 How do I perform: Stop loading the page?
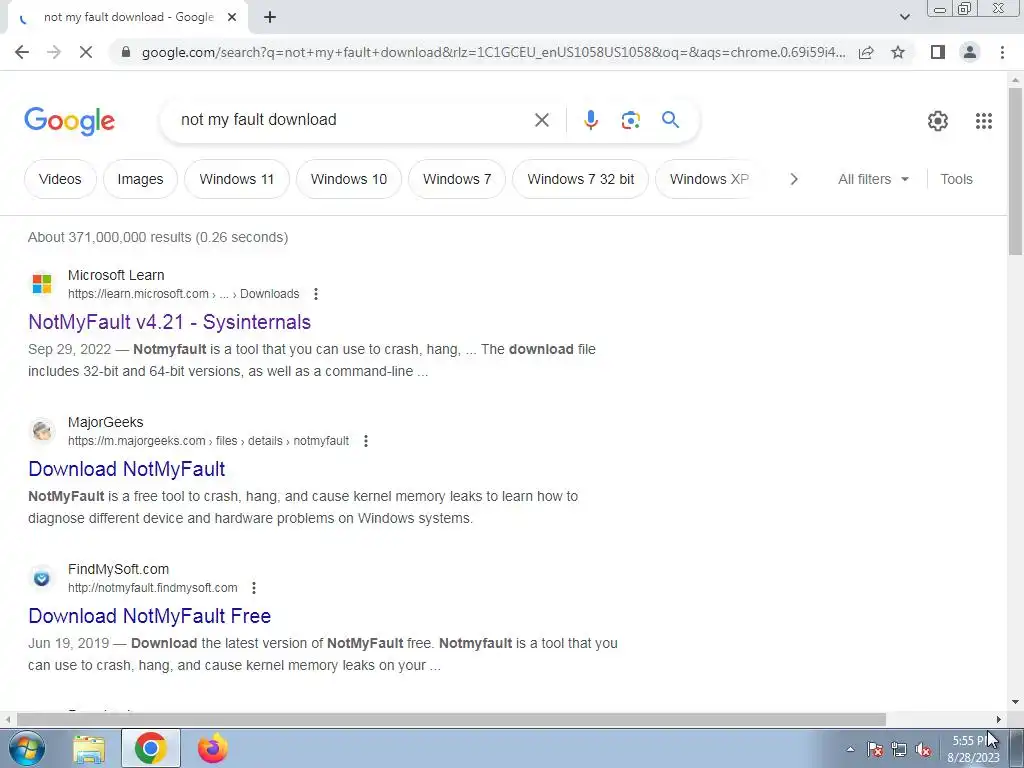pyautogui.click(x=86, y=52)
